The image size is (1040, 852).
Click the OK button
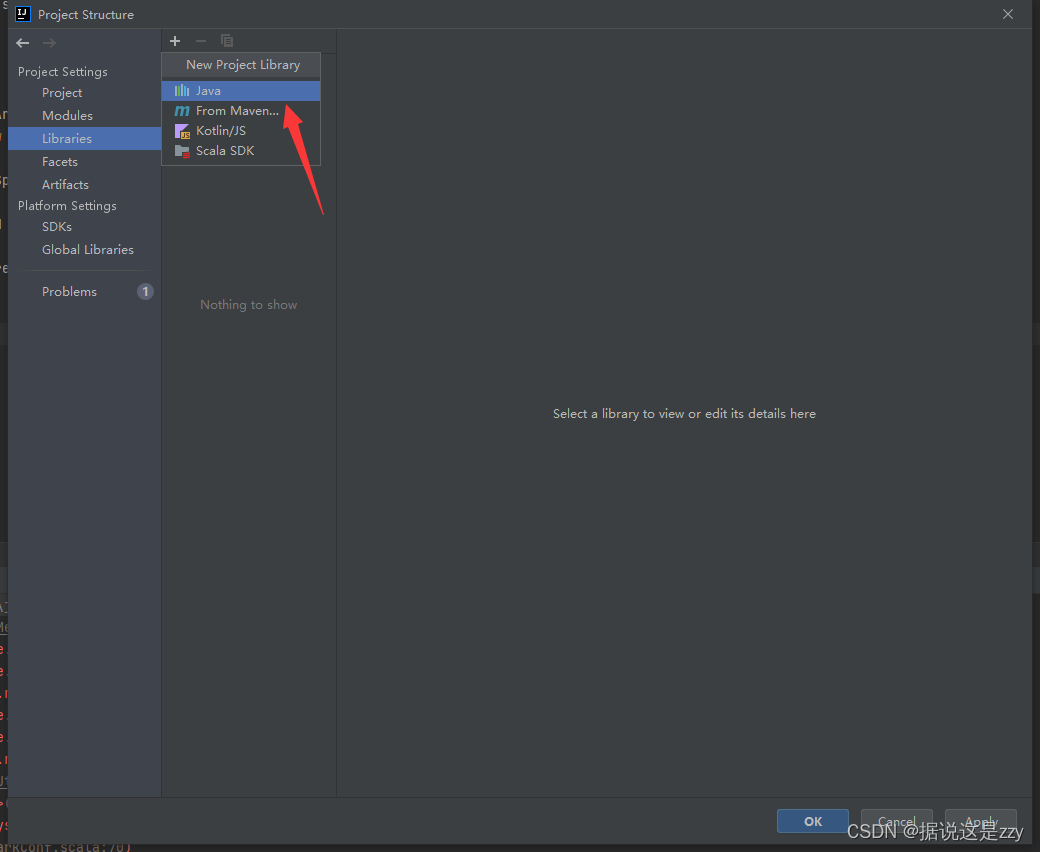pos(812,822)
